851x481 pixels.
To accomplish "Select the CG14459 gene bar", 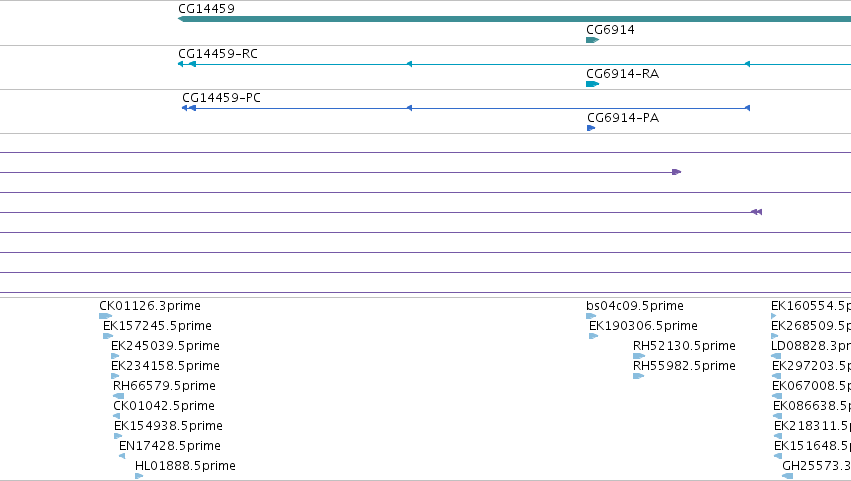I will pos(515,19).
